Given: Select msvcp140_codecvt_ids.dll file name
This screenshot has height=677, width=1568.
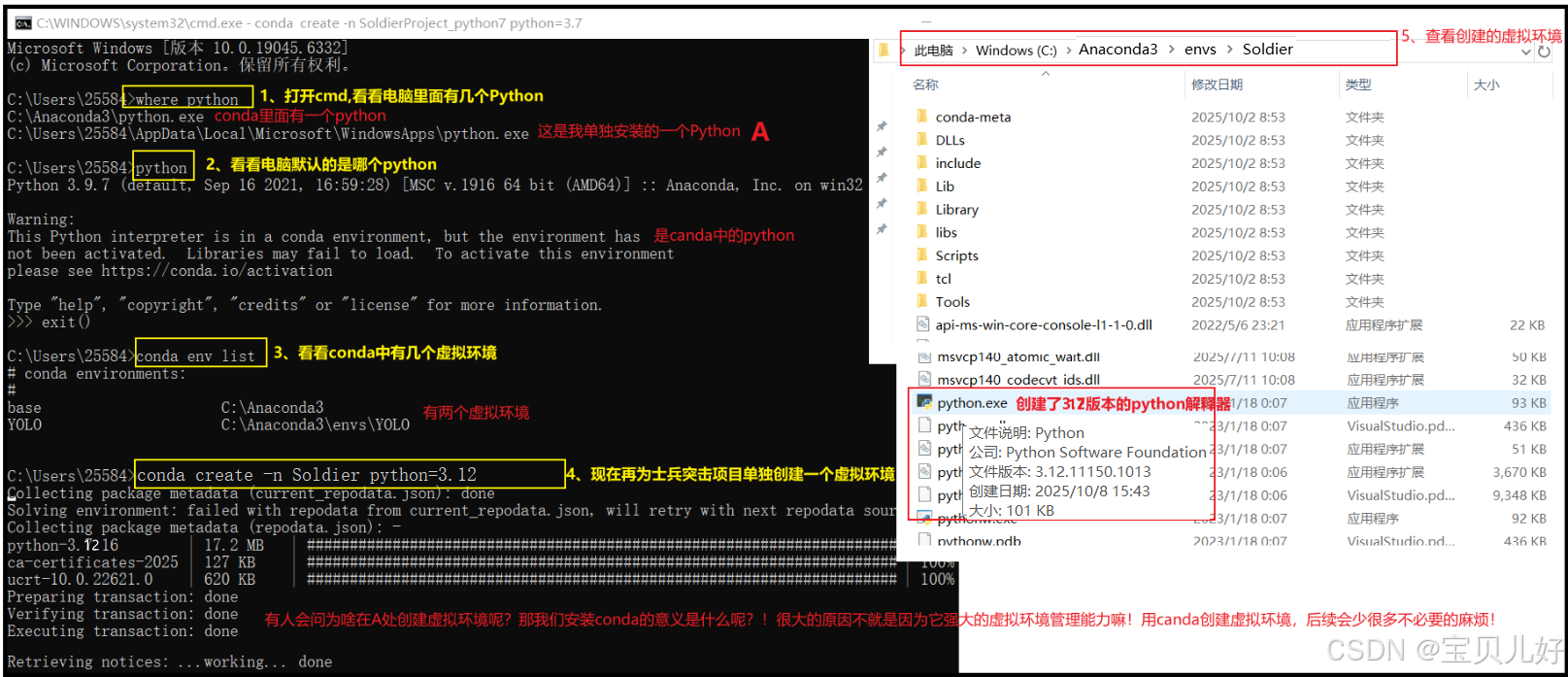Looking at the screenshot, I should (x=1018, y=379).
